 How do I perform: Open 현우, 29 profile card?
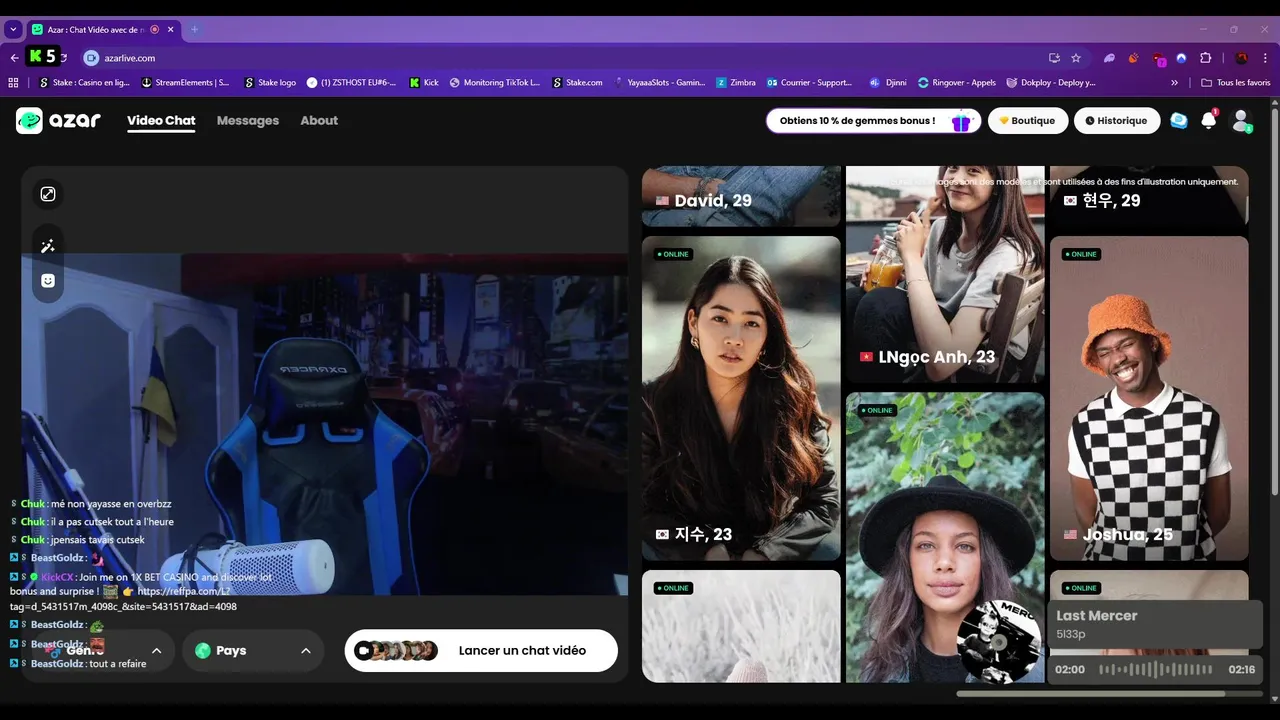1149,196
